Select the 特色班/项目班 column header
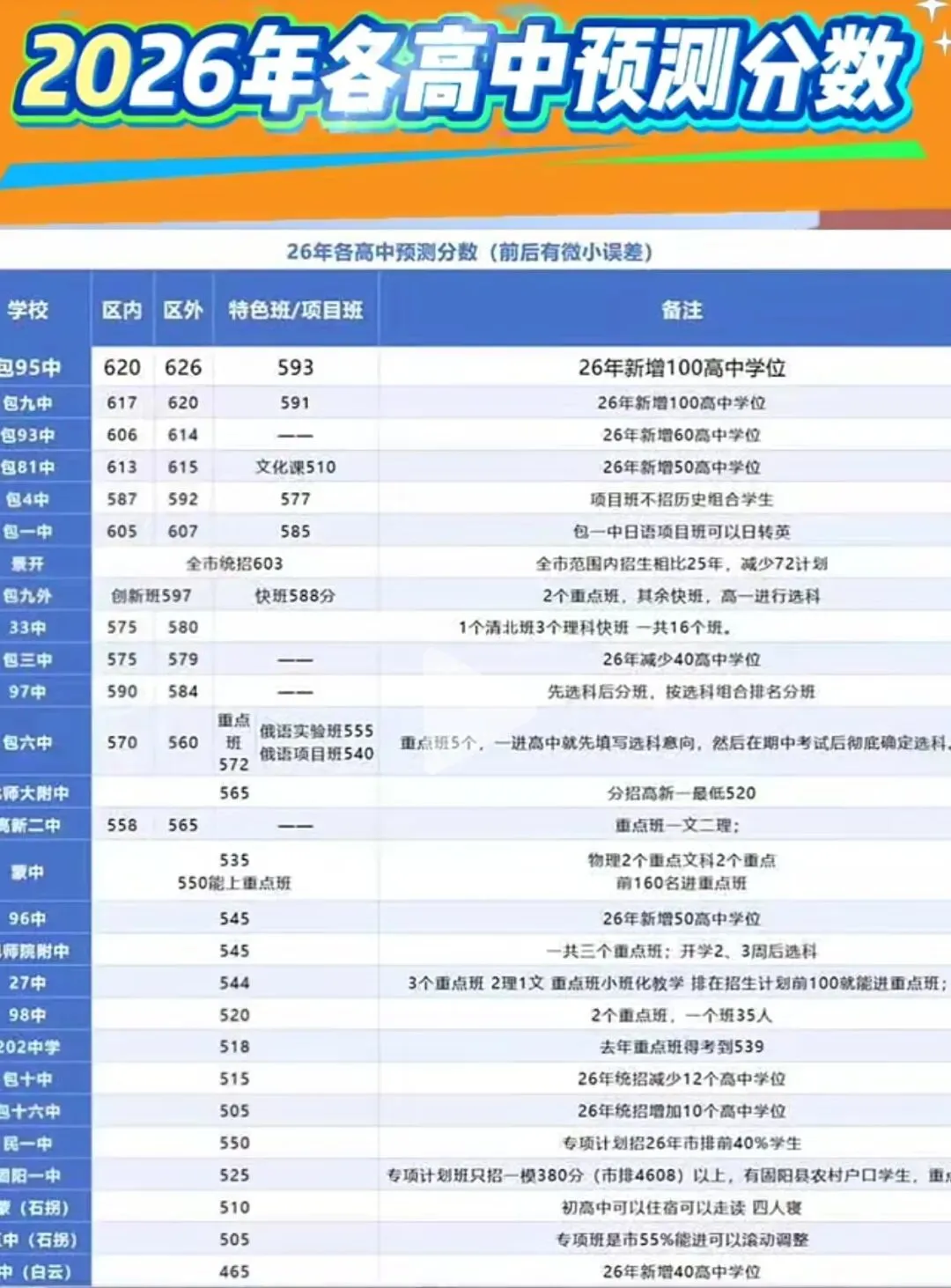 pyautogui.click(x=296, y=310)
